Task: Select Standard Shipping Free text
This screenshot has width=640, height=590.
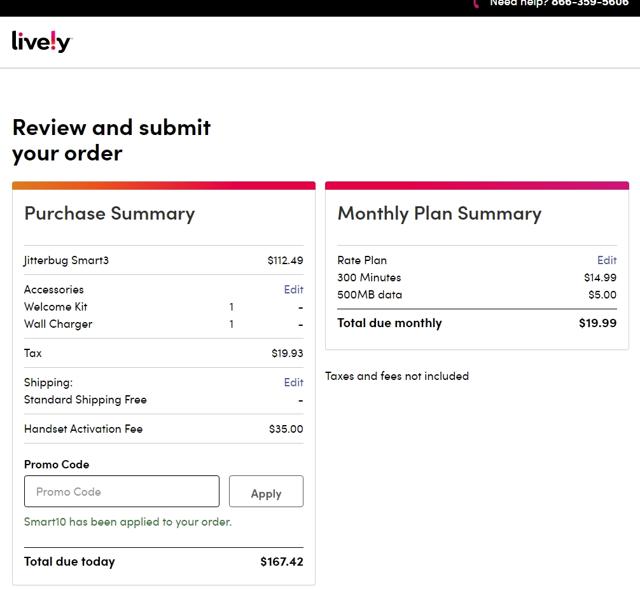Action: (85, 400)
